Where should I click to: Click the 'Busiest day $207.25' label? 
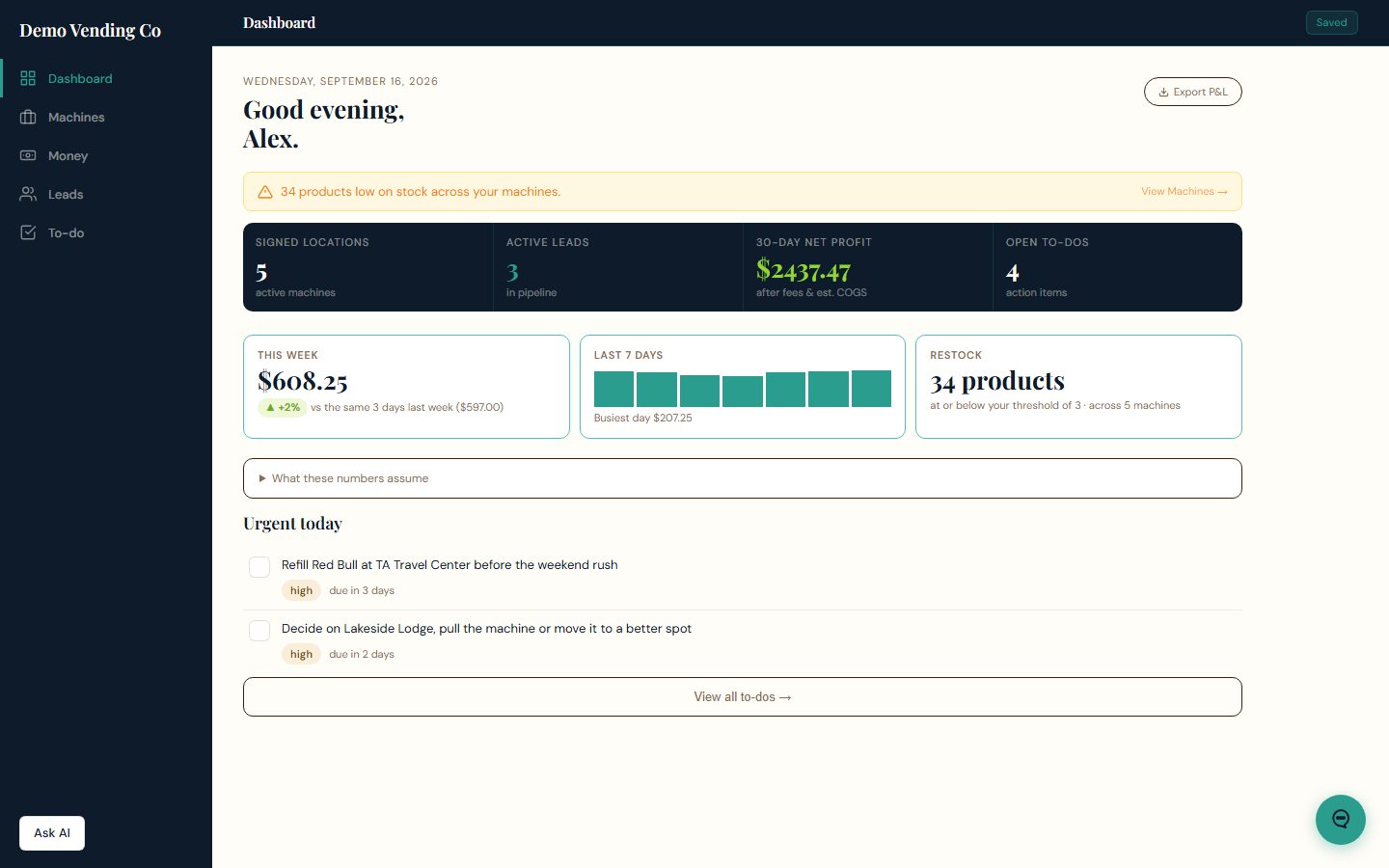[x=643, y=418]
